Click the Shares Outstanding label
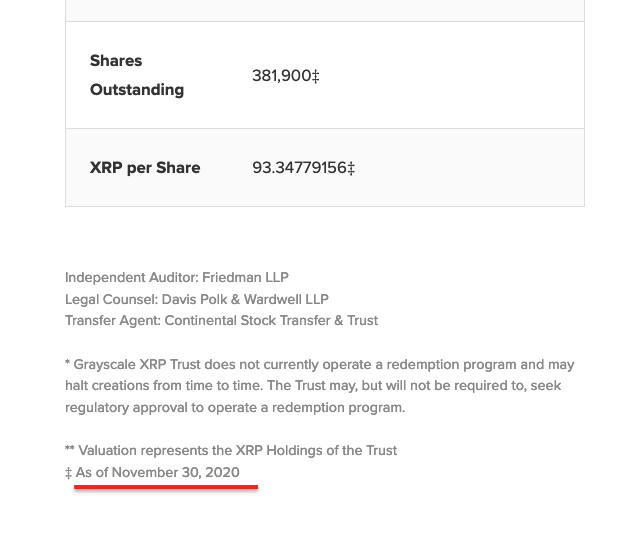 point(137,75)
